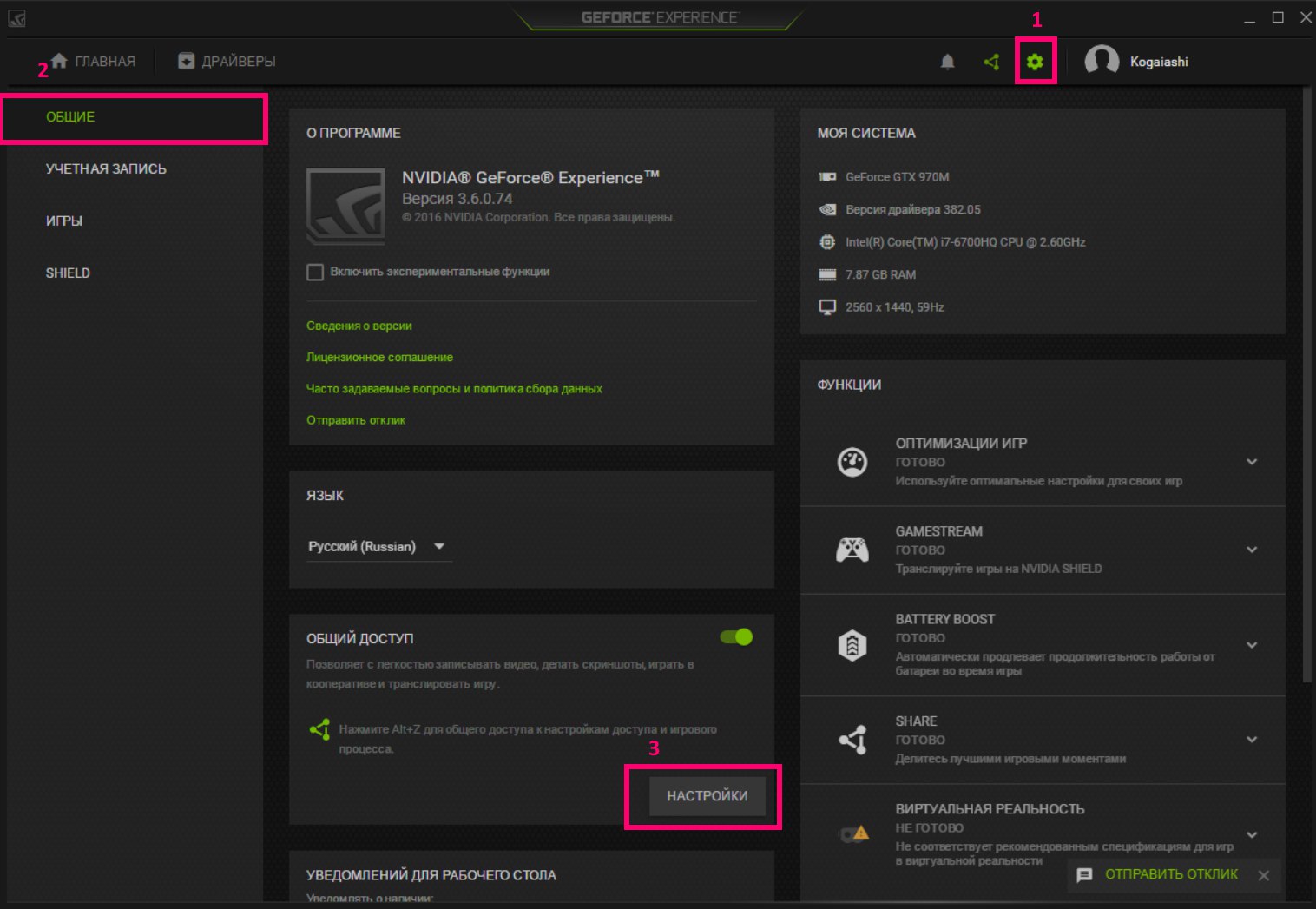The height and width of the screenshot is (909, 1316).
Task: Open FAQ and data collection policy link
Action: pyautogui.click(x=454, y=388)
